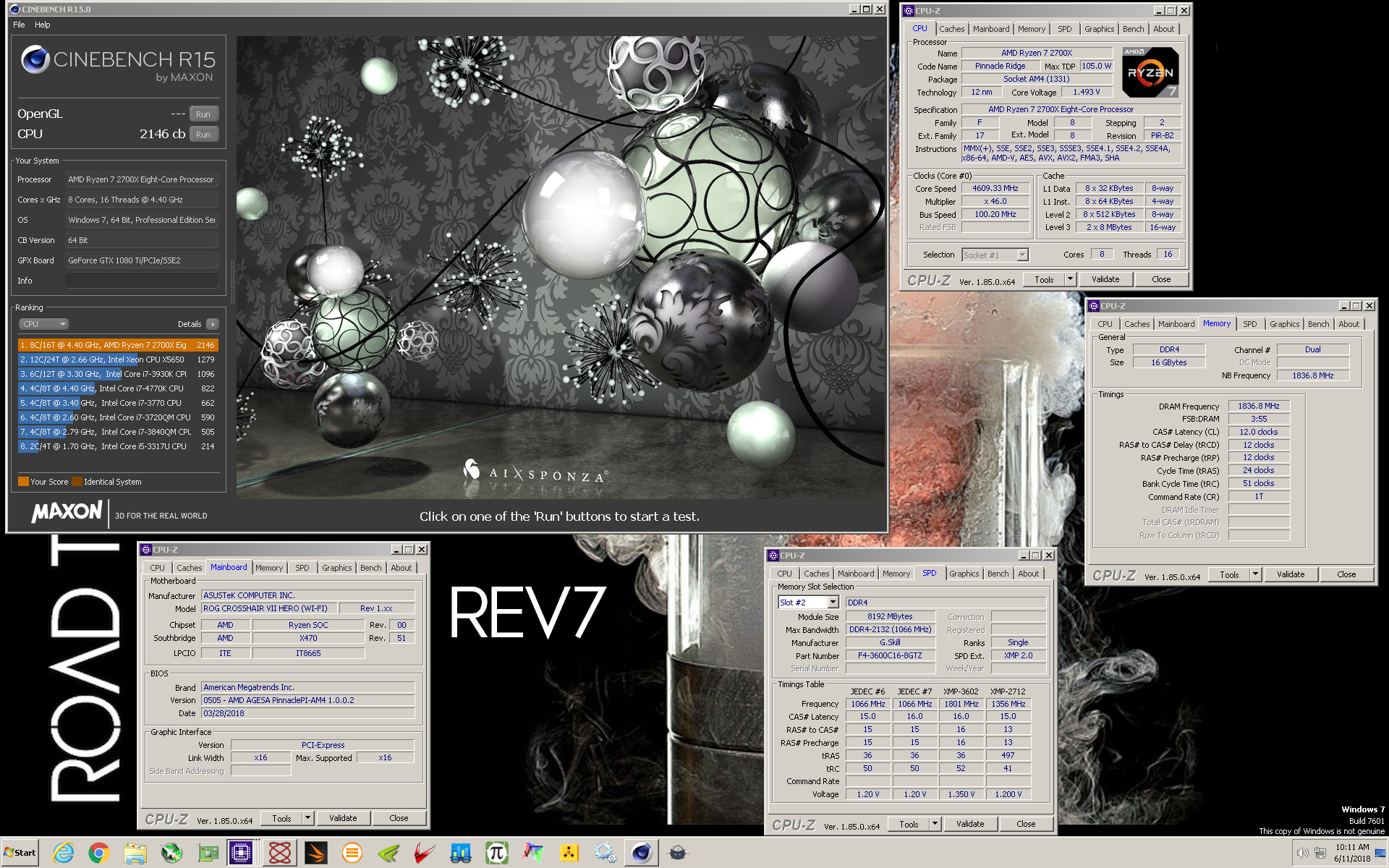This screenshot has width=1389, height=868.
Task: Open the File menu in Cinebench
Action: tap(17, 24)
